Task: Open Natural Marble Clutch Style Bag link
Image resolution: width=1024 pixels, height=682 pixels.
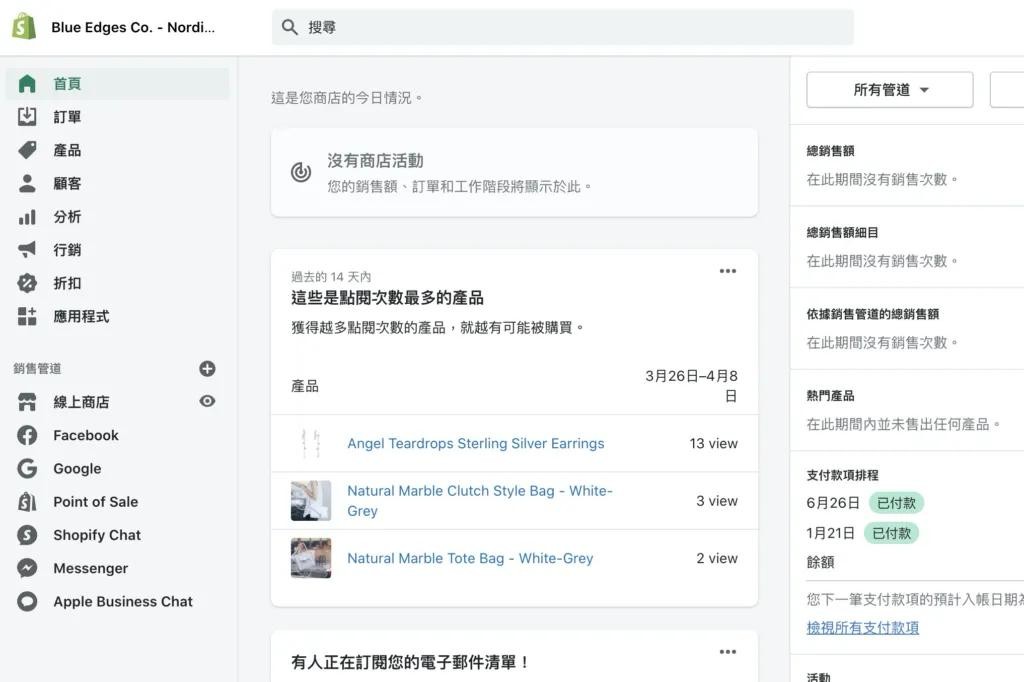Action: 479,500
